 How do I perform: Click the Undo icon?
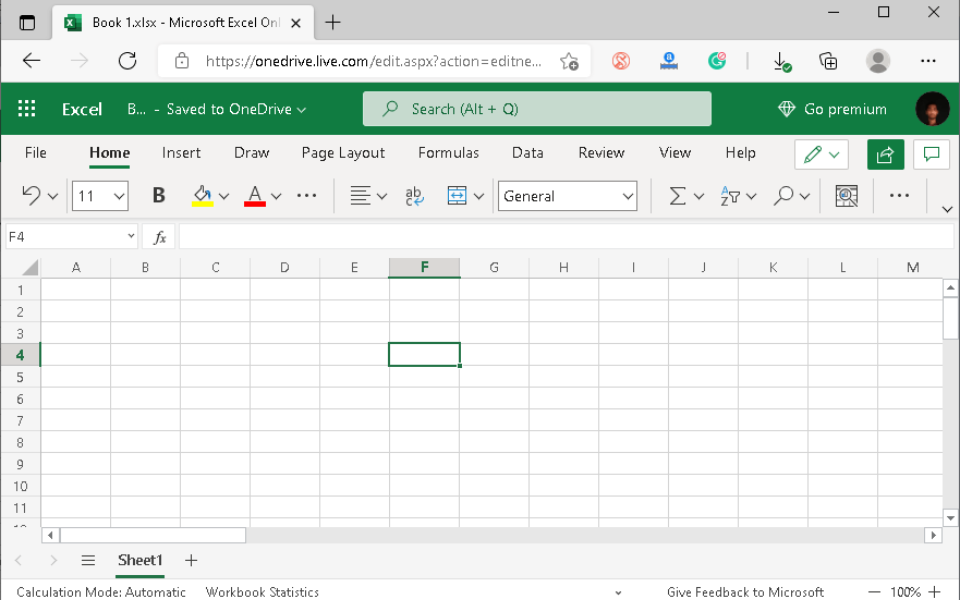point(31,196)
